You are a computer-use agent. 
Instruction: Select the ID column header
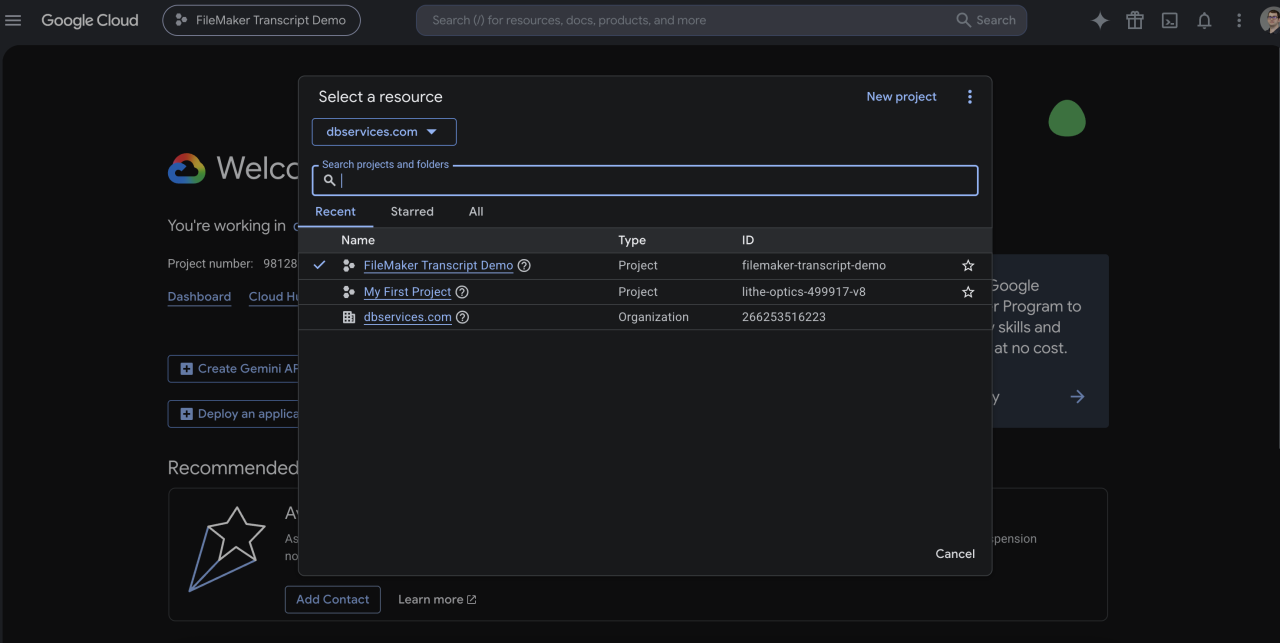[x=748, y=240]
